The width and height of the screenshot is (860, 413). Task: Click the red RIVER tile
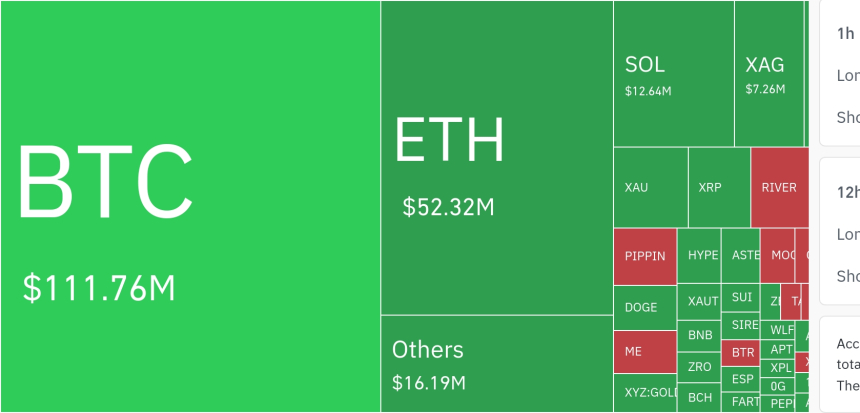pyautogui.click(x=779, y=187)
